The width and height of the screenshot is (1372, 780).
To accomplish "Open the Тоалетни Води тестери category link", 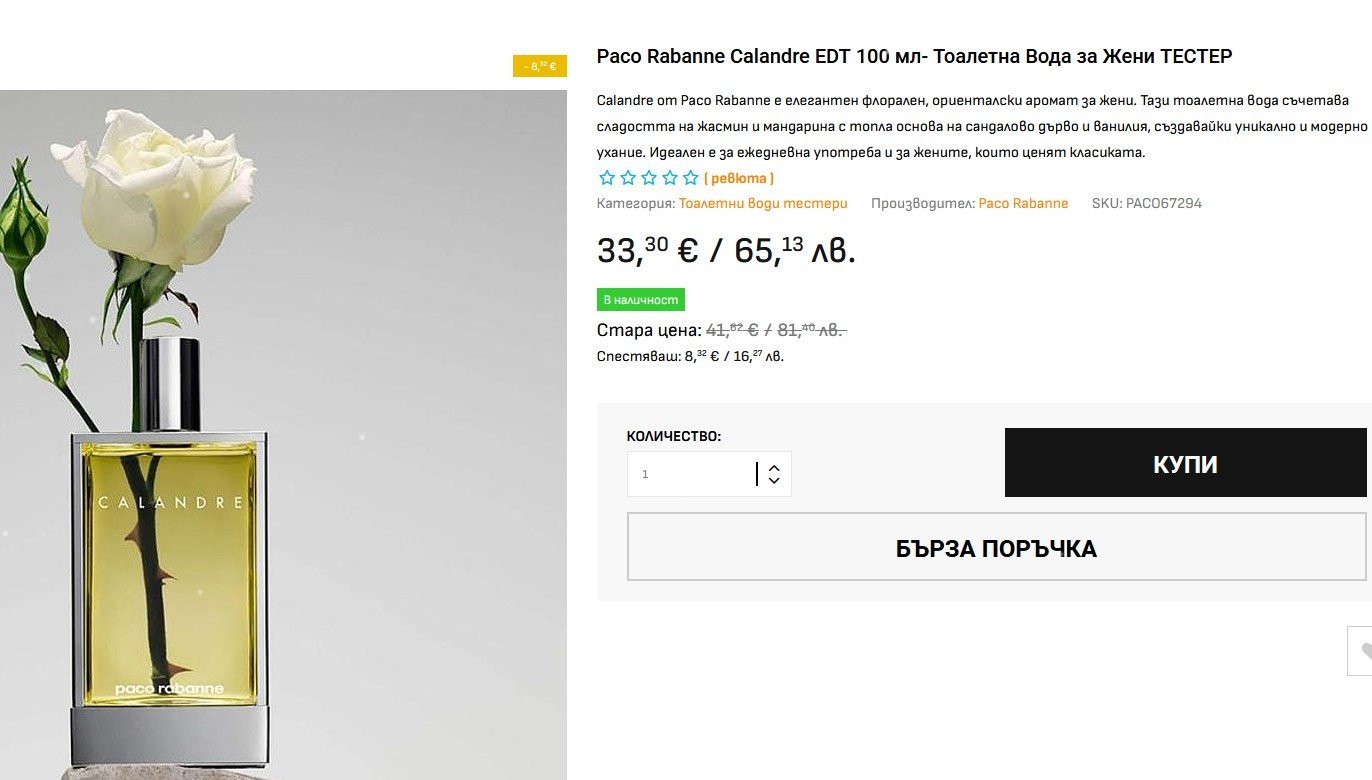I will 763,203.
